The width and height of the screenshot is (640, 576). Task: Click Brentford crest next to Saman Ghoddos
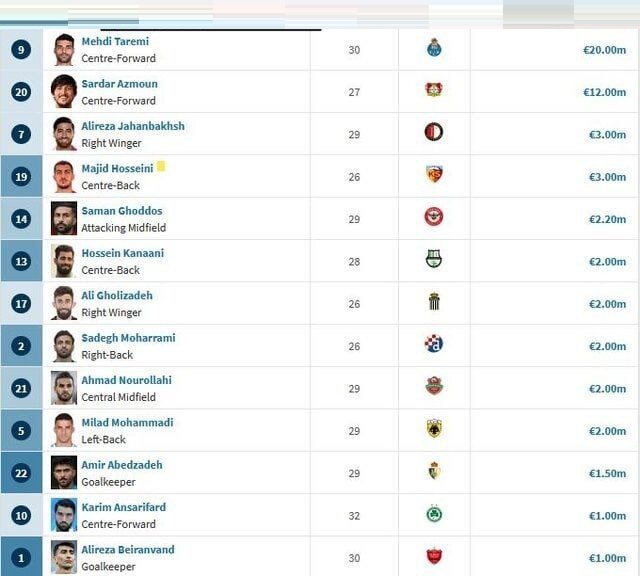click(433, 217)
